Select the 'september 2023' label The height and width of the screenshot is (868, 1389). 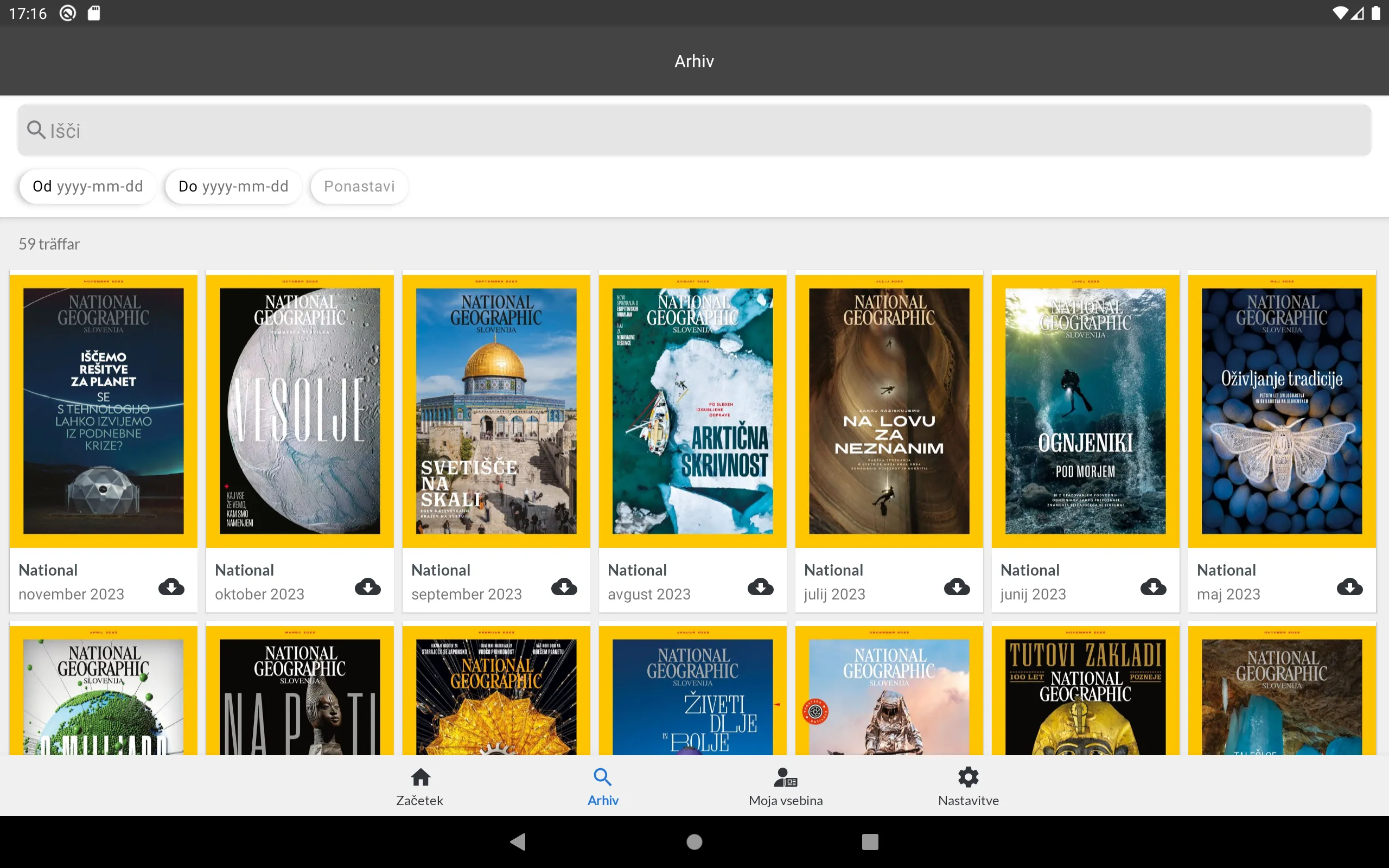pos(467,594)
